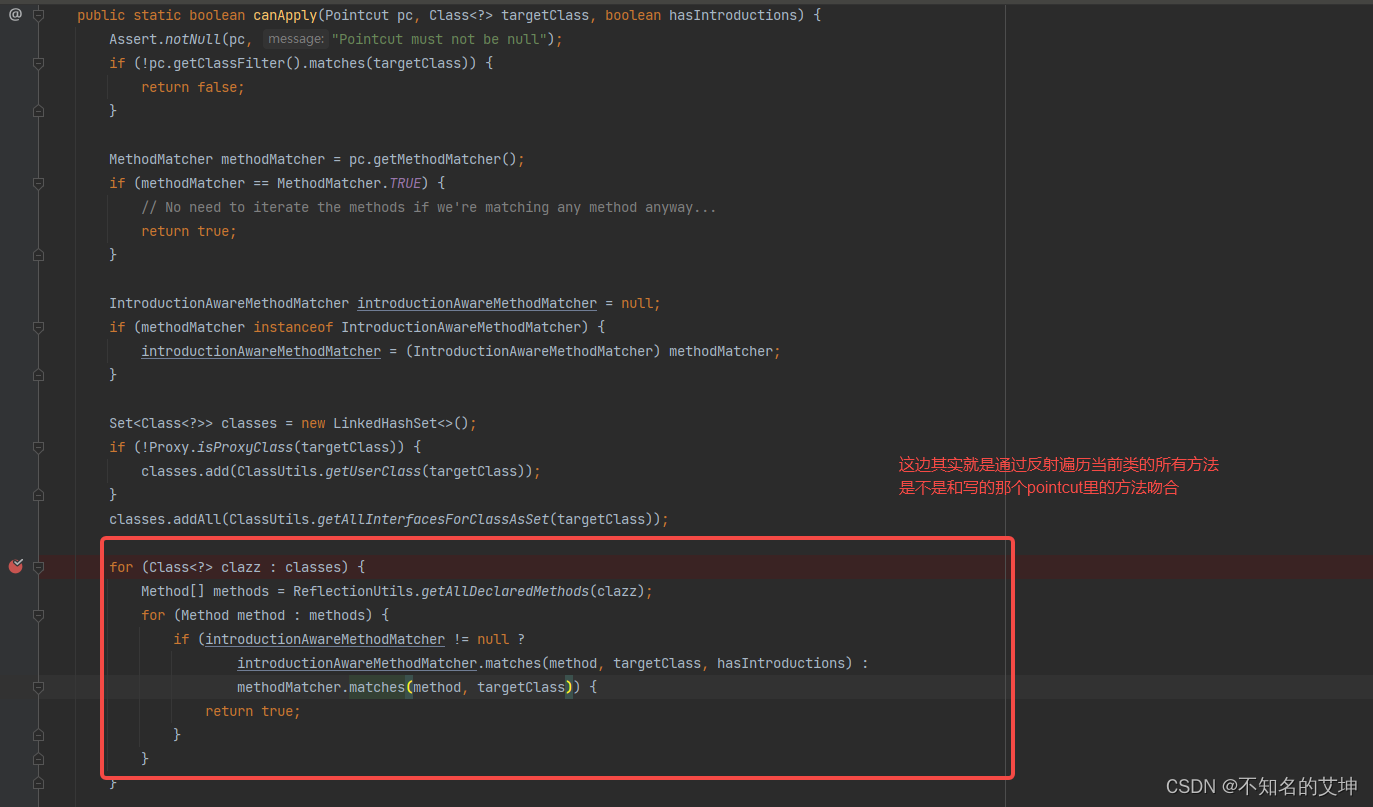Collapse the 'if (!Proxy.isProxyClass' fold marker
The height and width of the screenshot is (807, 1373).
38,447
